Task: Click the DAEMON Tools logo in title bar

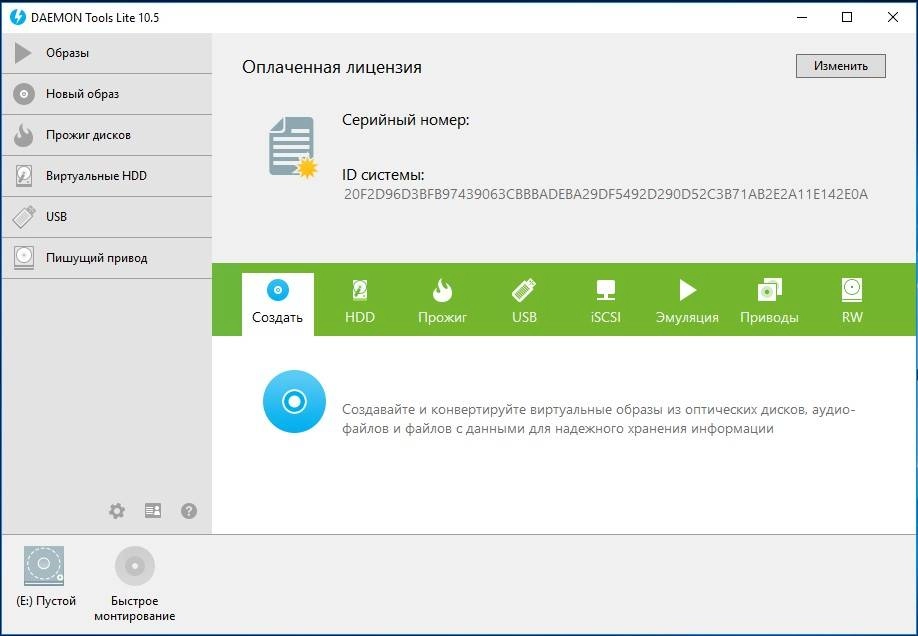Action: coord(18,17)
